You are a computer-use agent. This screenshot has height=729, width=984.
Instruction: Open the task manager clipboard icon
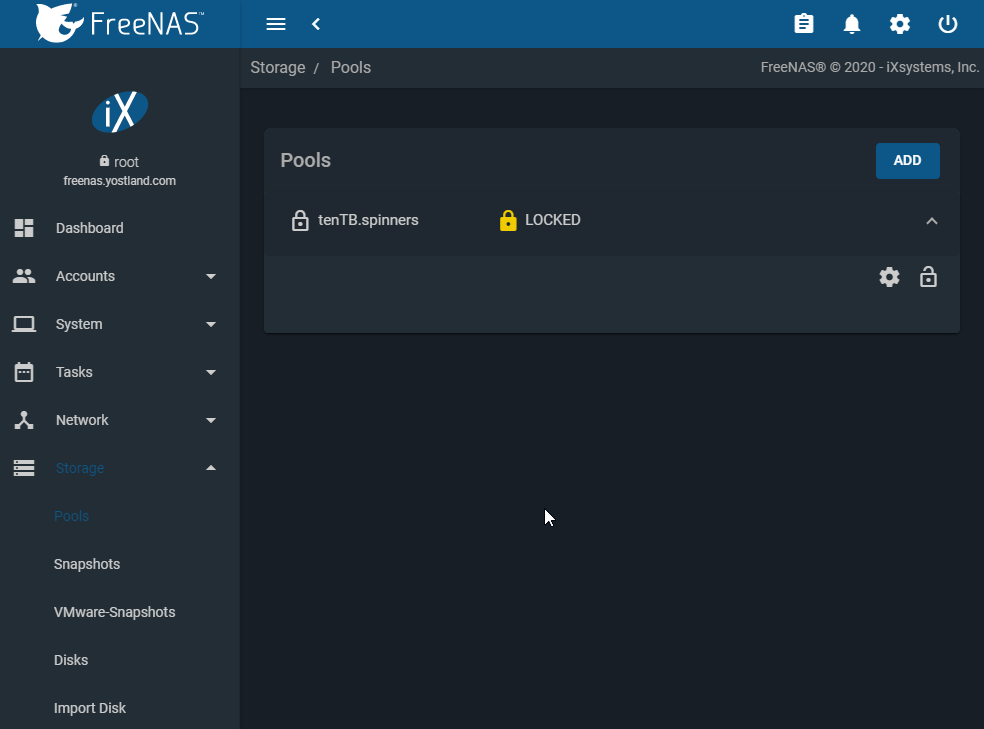803,24
